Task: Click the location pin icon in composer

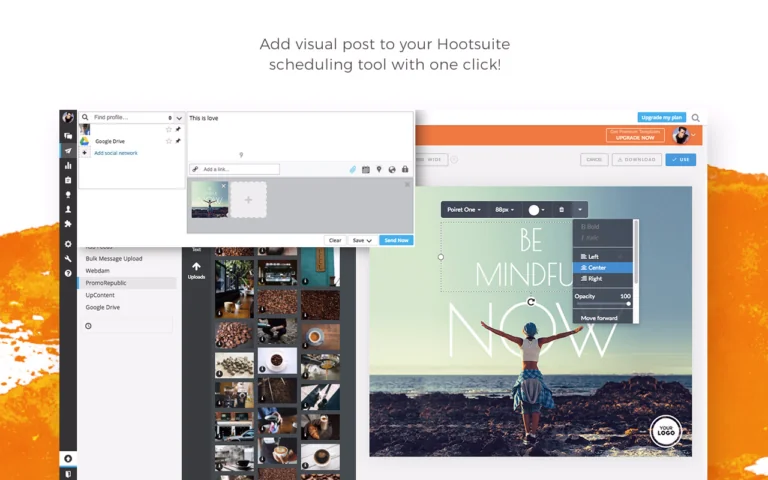Action: (x=379, y=169)
